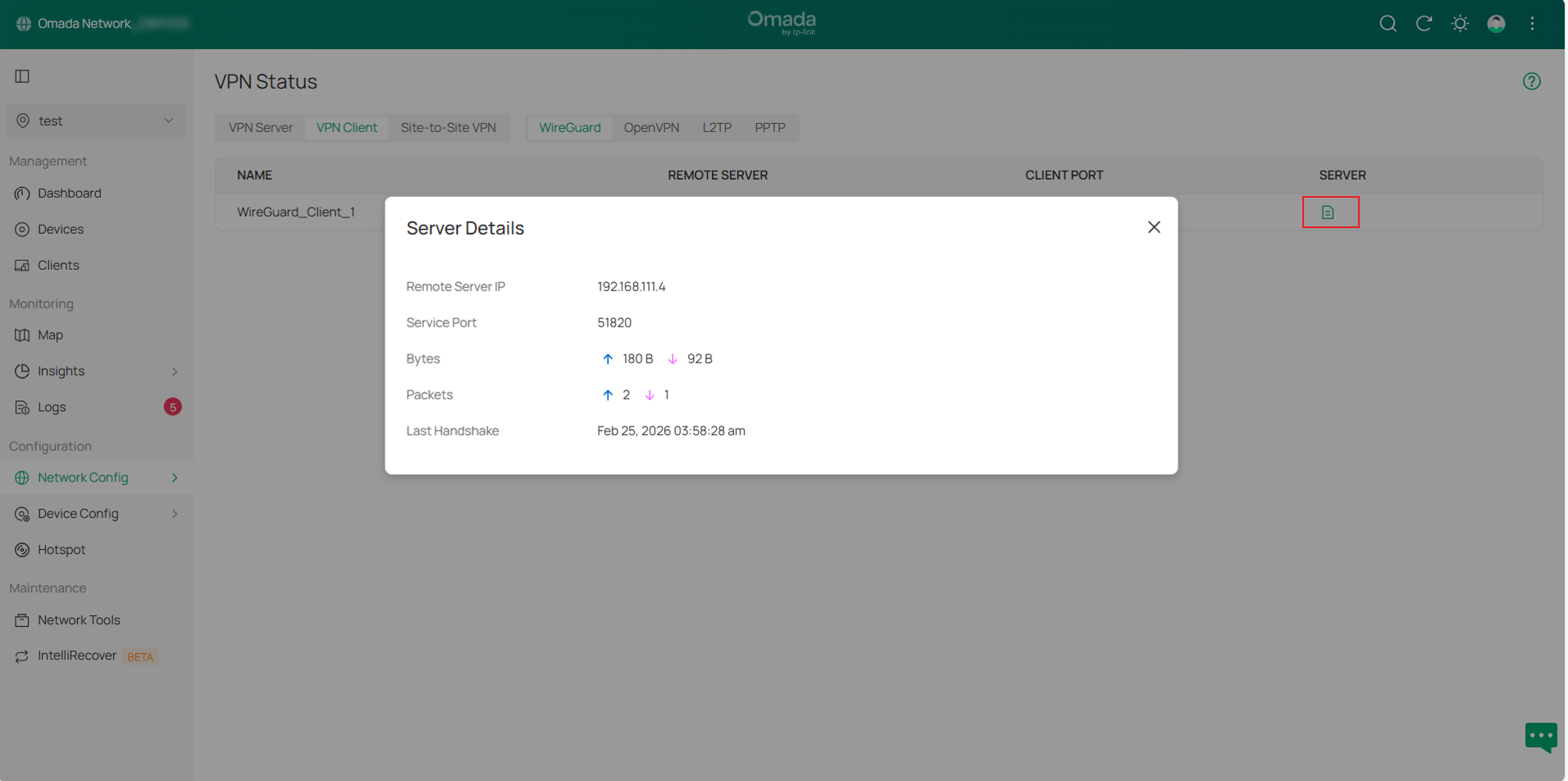1568x781 pixels.
Task: Open the three-dot overflow menu
Action: pyautogui.click(x=1532, y=24)
